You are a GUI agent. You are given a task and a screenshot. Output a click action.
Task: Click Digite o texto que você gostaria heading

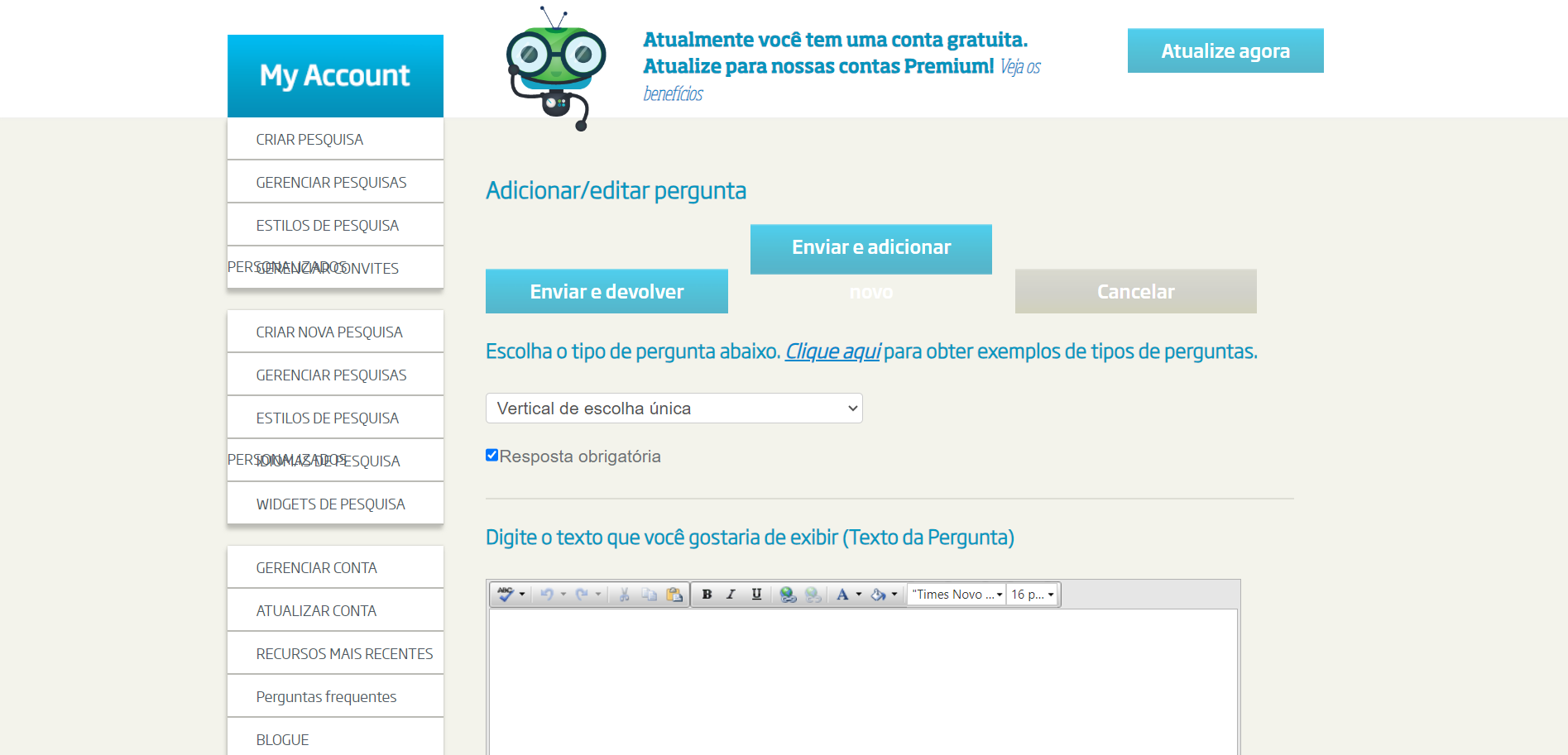pos(750,538)
